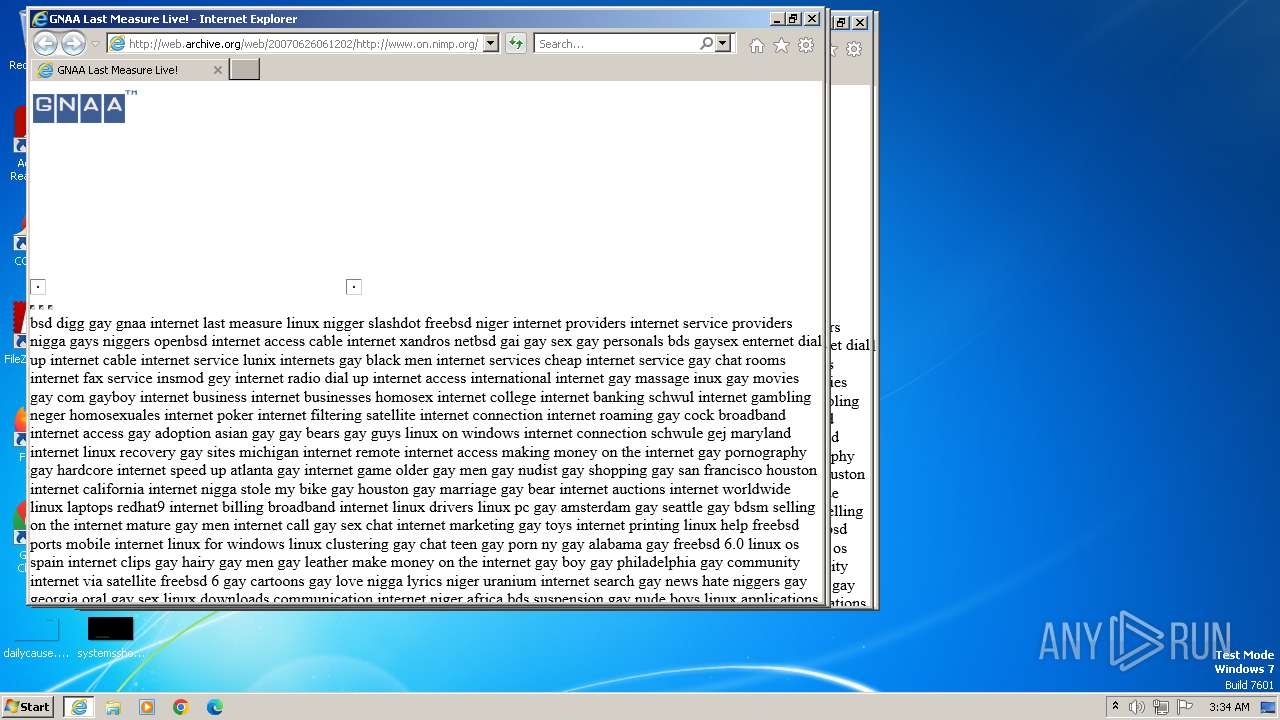Open the Windows Start menu
Screen dimensions: 1280x720
(28, 706)
